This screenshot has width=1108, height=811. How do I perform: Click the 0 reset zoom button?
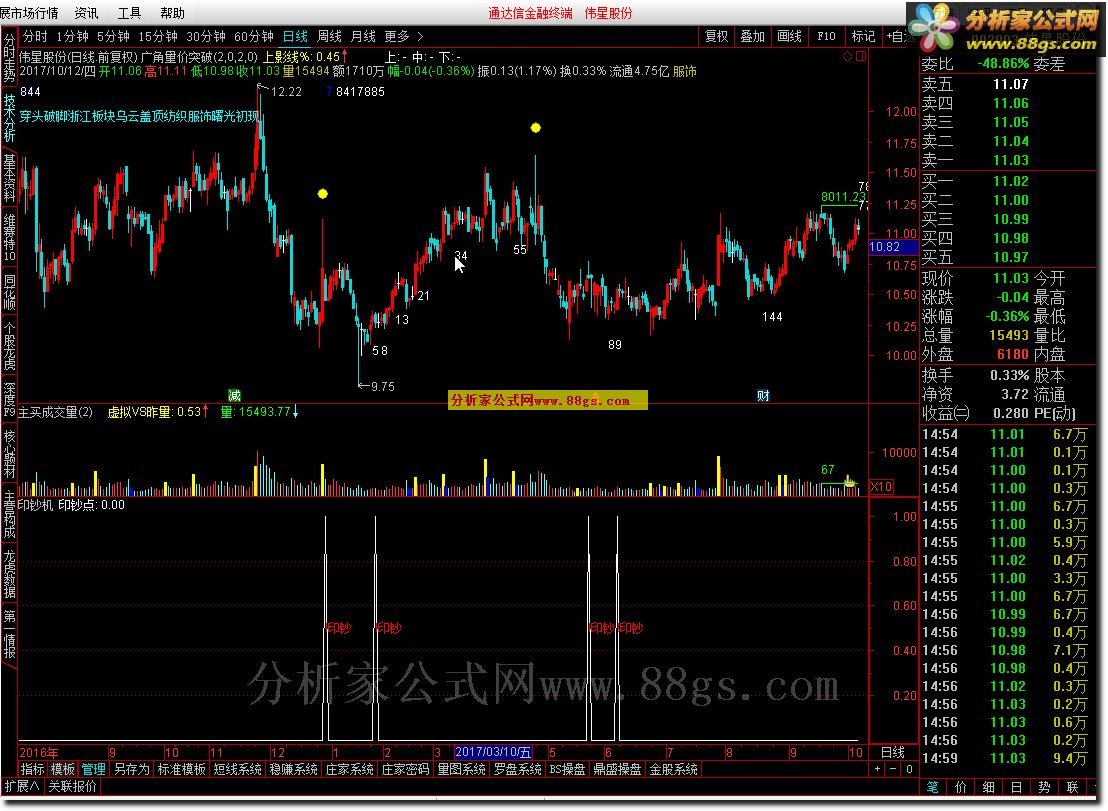pos(909,769)
